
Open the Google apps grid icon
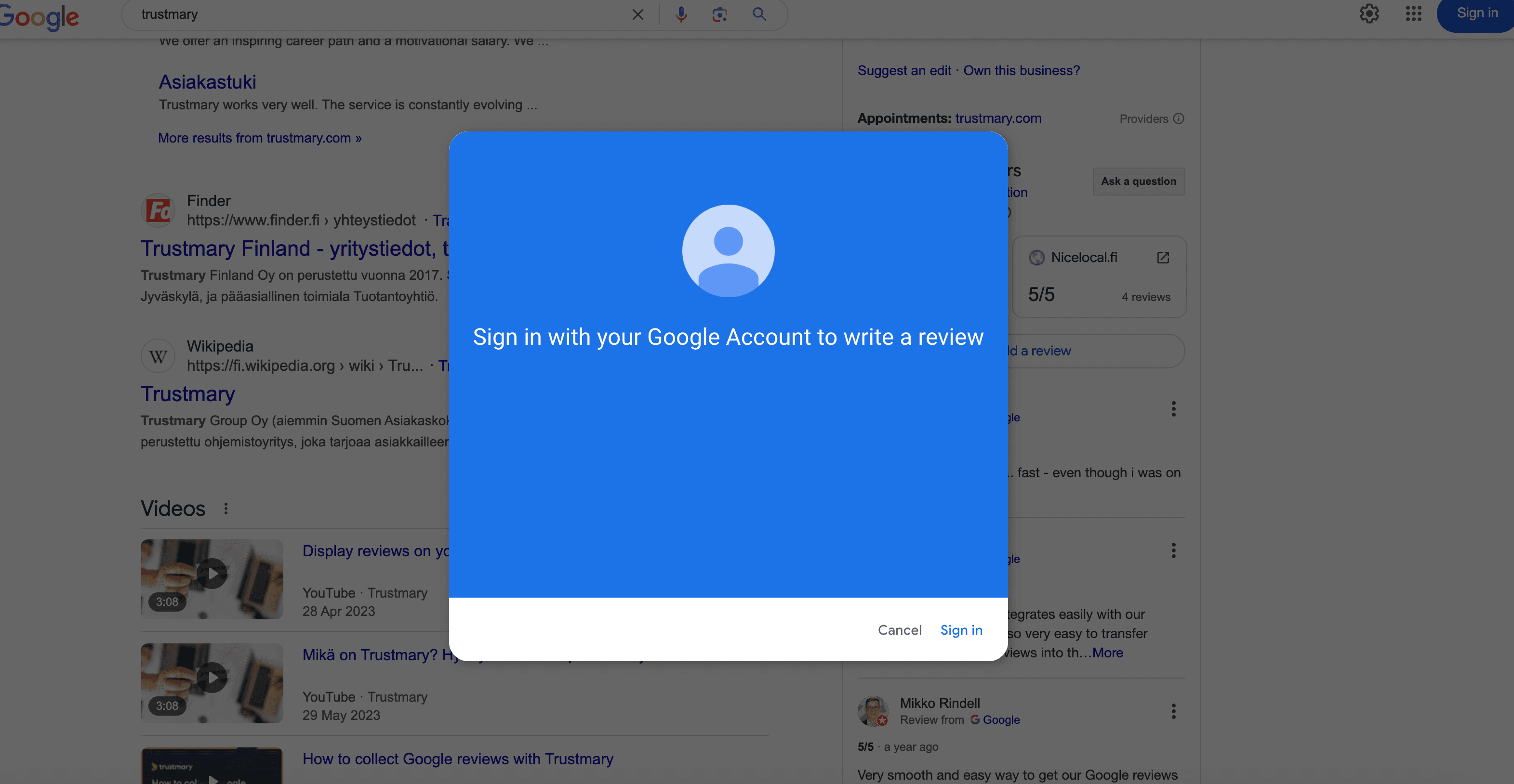point(1413,13)
